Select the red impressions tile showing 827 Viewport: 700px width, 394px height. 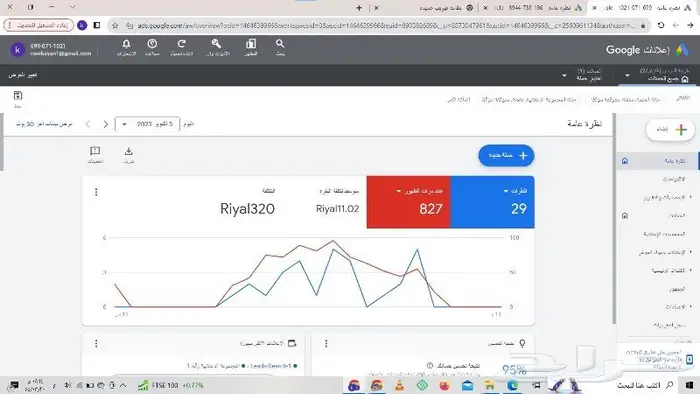click(x=408, y=202)
